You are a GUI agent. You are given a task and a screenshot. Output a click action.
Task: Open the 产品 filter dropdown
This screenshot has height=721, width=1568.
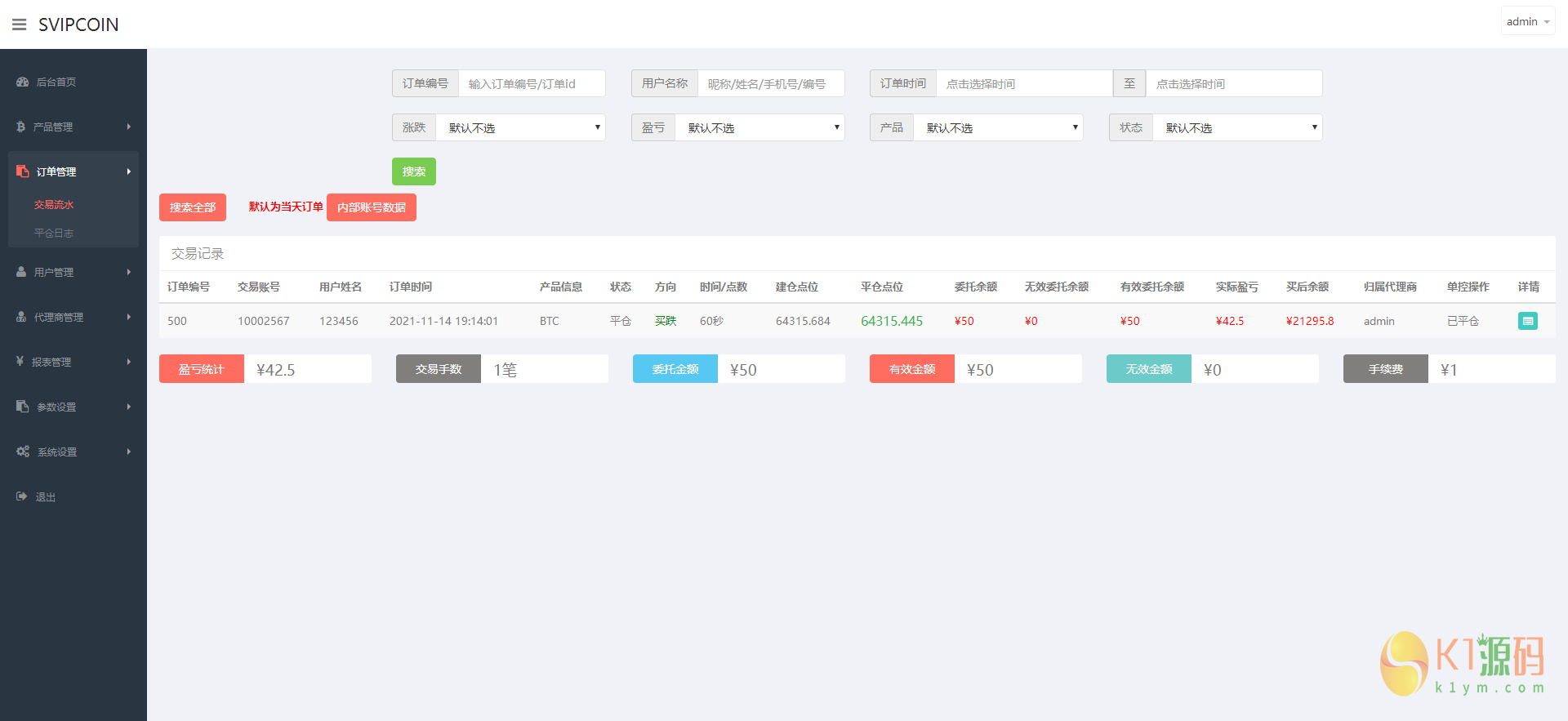(998, 127)
